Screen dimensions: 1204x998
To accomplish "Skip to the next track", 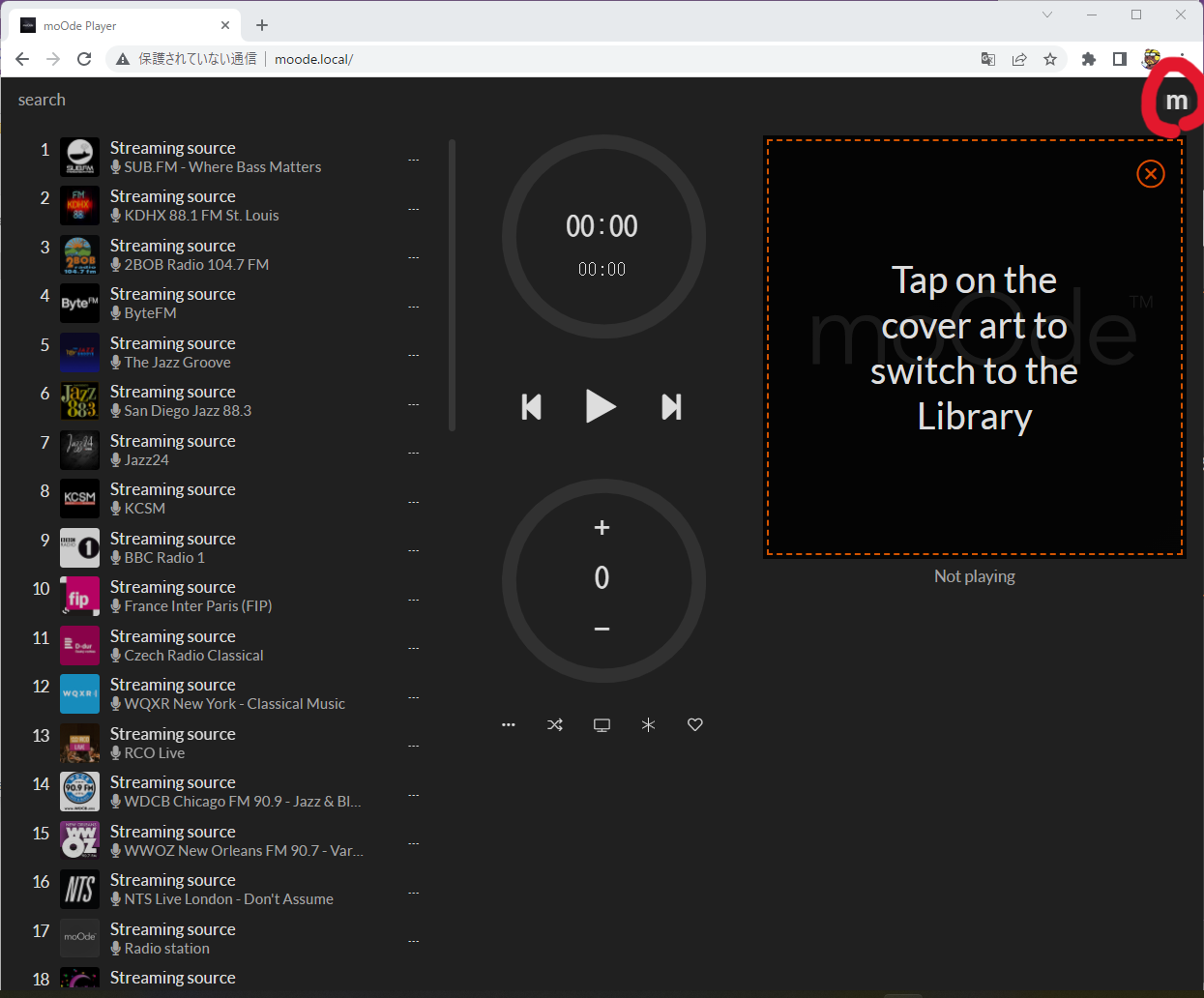I will click(671, 406).
